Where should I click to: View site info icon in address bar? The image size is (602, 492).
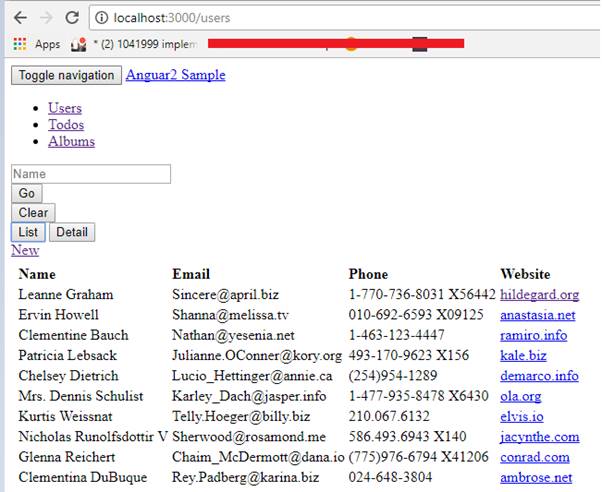coord(101,18)
